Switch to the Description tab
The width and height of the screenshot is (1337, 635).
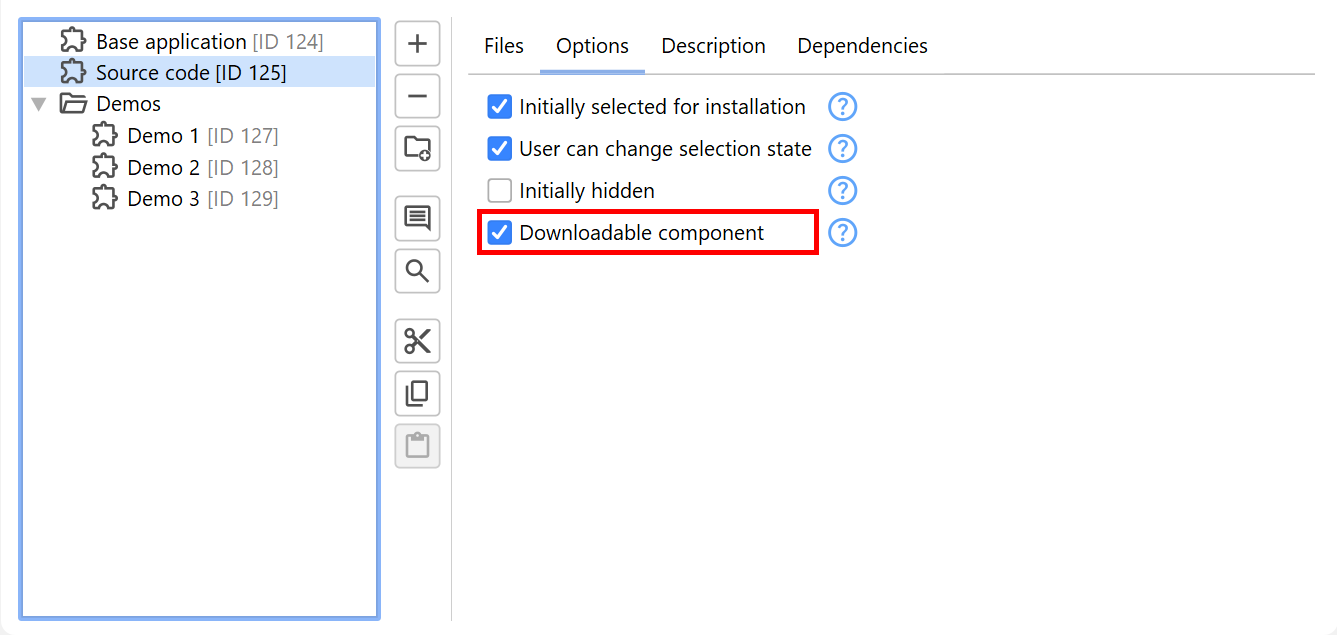[x=713, y=46]
